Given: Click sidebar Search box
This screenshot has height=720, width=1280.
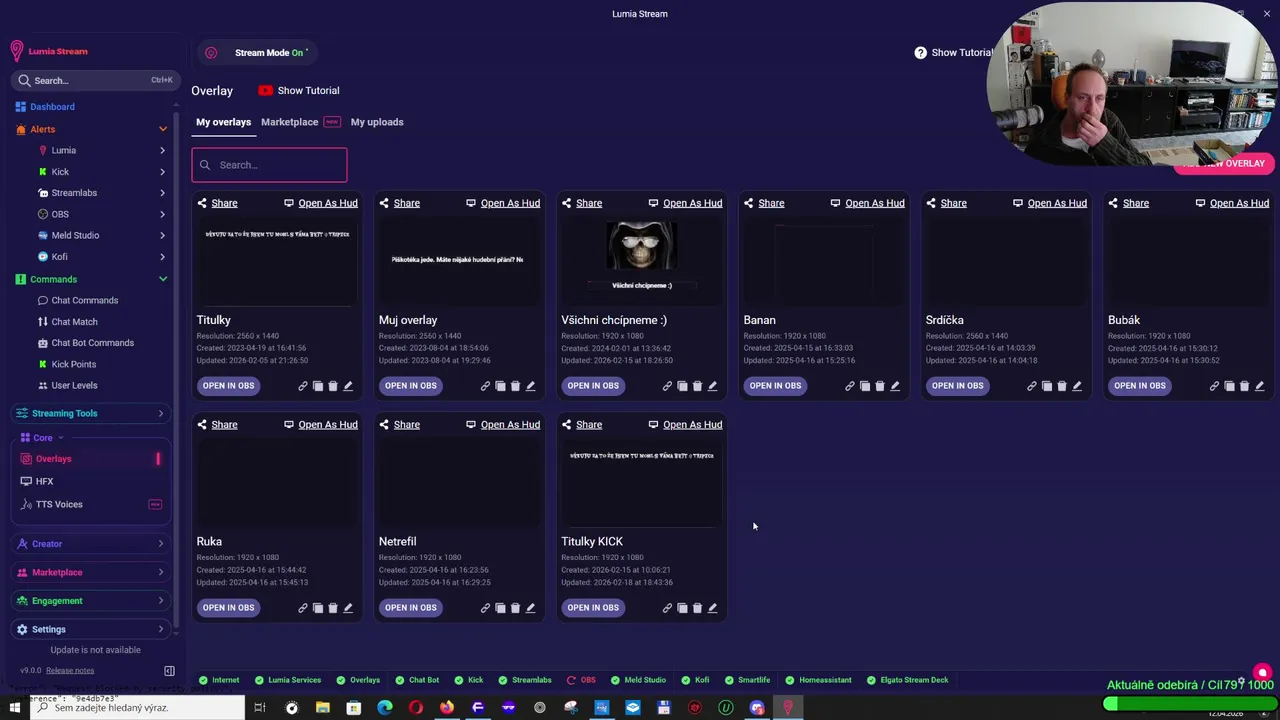Looking at the screenshot, I should 94,80.
